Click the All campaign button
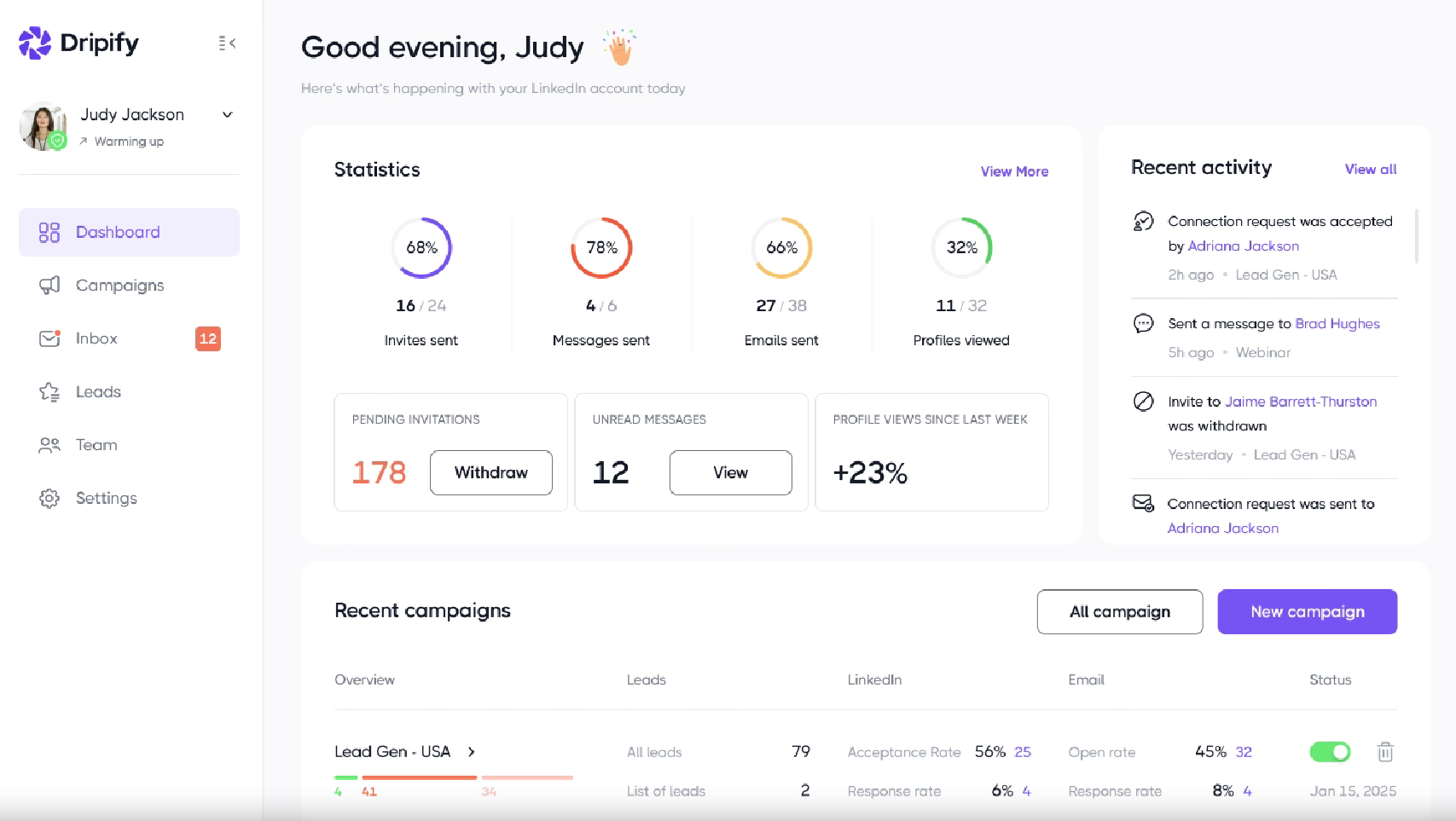The height and width of the screenshot is (821, 1456). tap(1120, 612)
